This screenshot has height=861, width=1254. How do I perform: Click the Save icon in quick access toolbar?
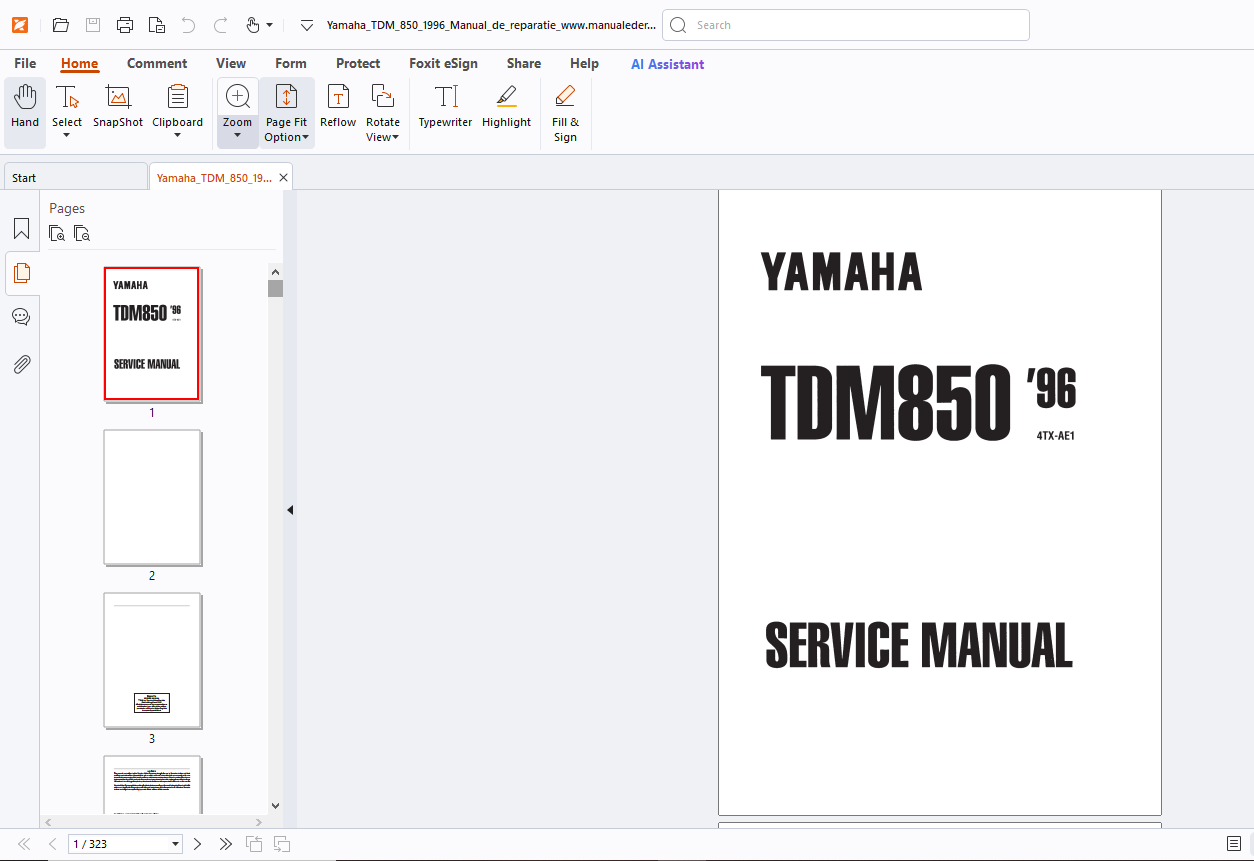tap(93, 25)
